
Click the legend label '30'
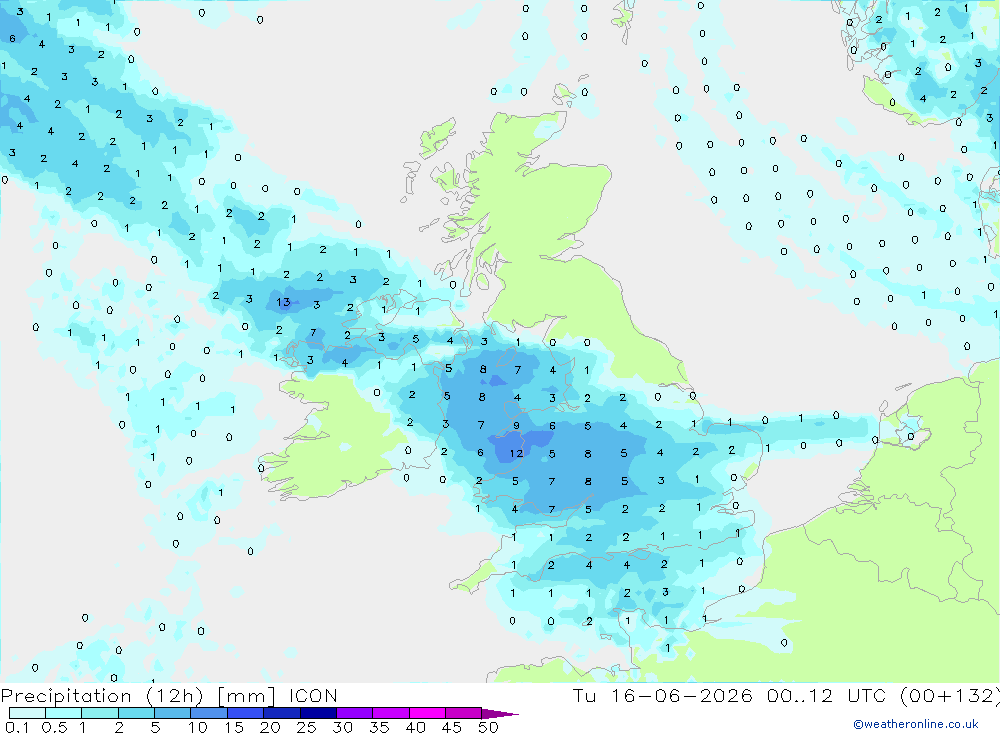pyautogui.click(x=342, y=727)
